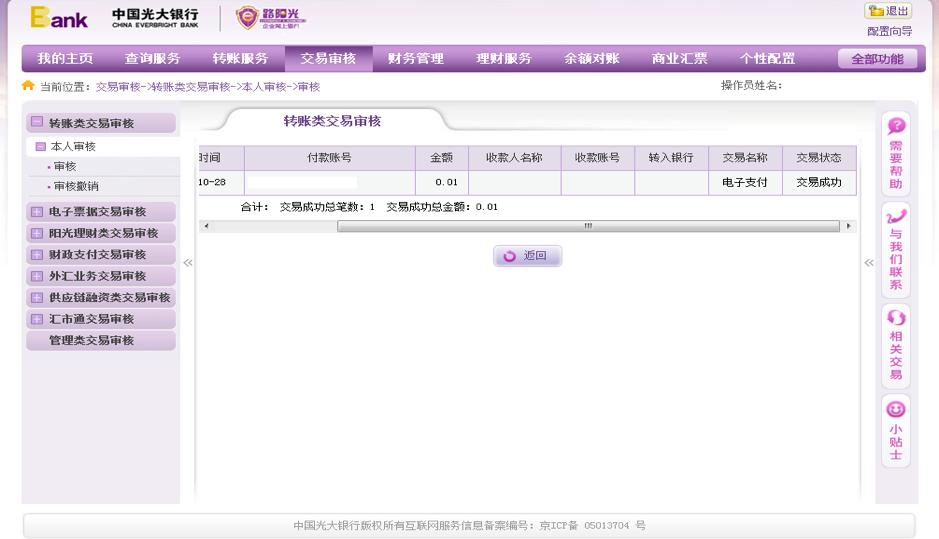939x539 pixels.
Task: Click the horizontal scrollbar thumb under the table
Action: [588, 226]
